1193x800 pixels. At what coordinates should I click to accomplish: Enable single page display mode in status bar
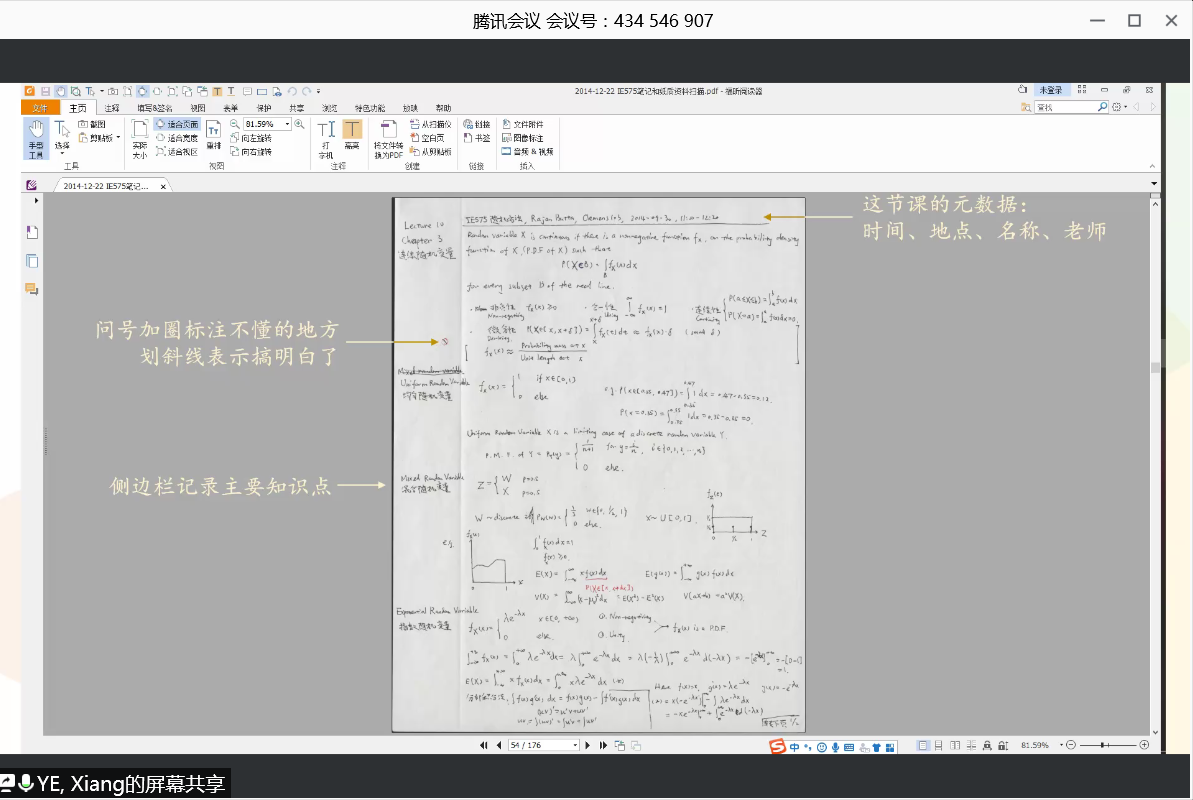923,745
